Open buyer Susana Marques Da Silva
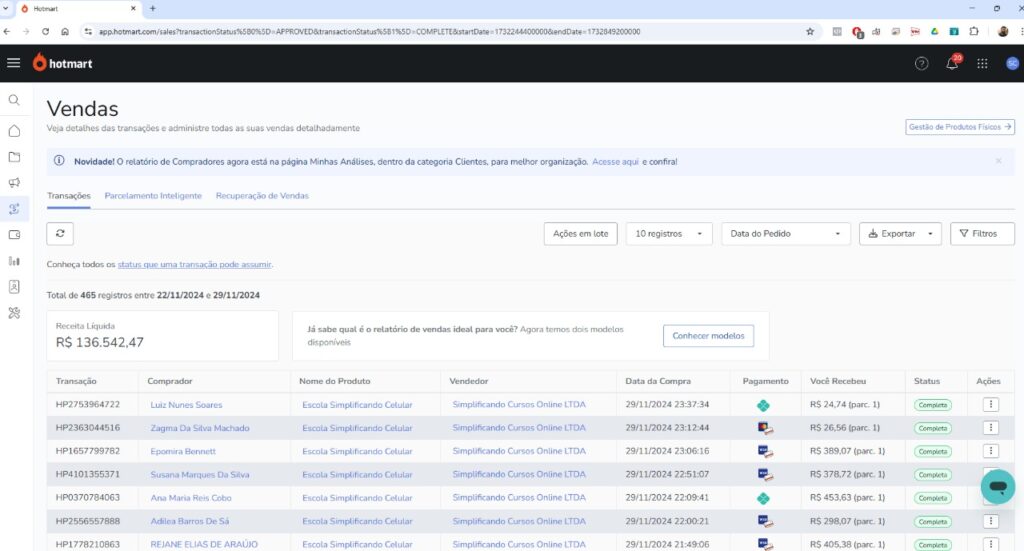 200,475
